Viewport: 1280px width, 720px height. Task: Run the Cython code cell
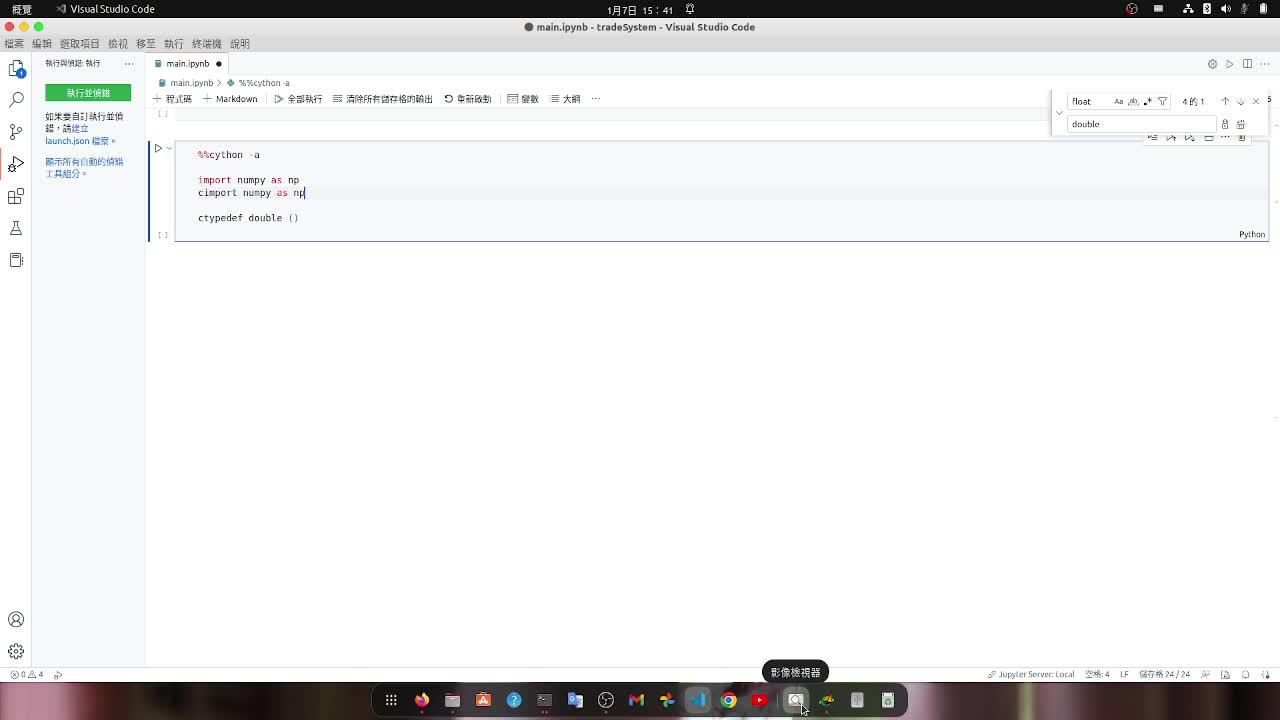[x=157, y=148]
